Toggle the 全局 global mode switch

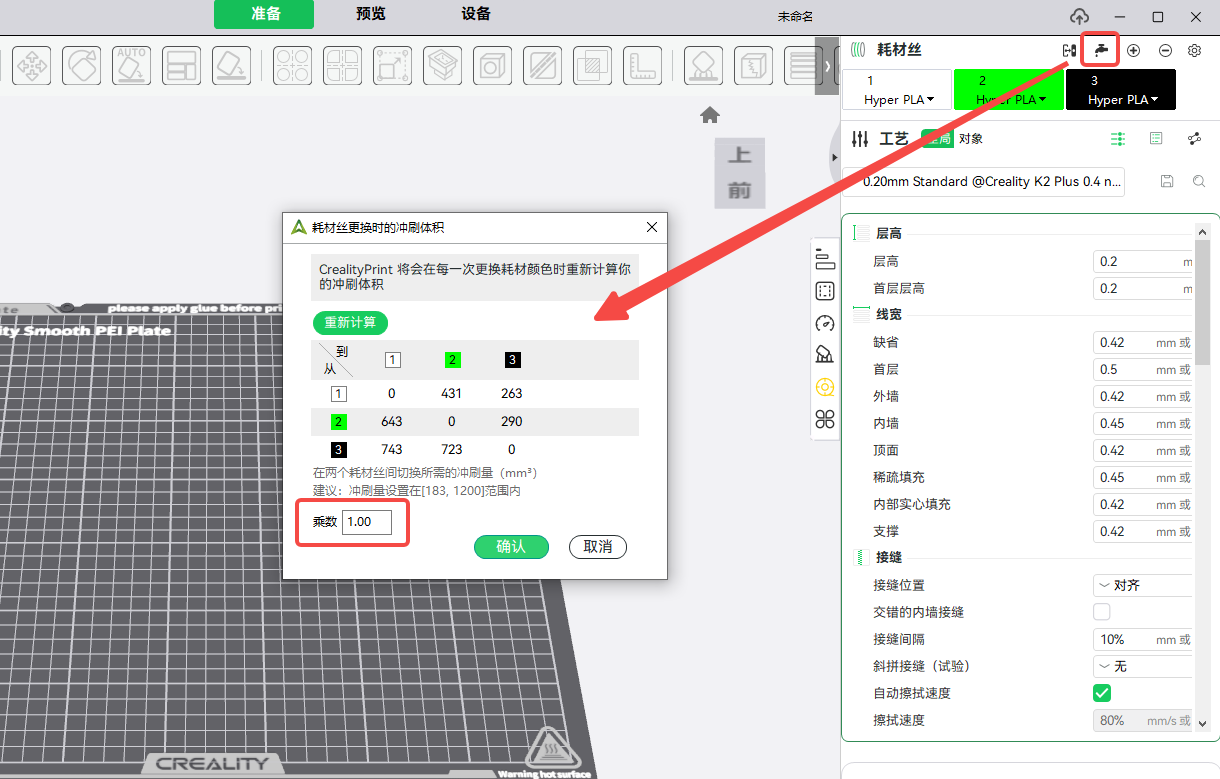(x=936, y=139)
